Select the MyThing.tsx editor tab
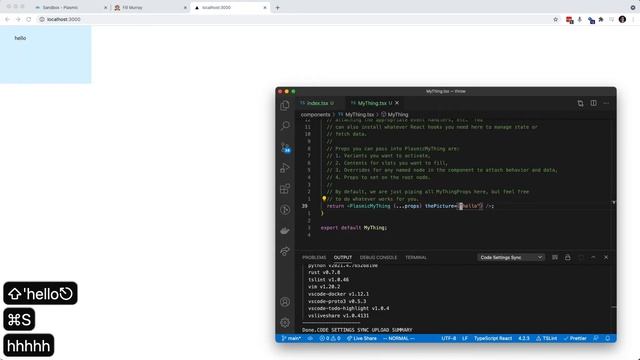This screenshot has width=640, height=360. [372, 103]
